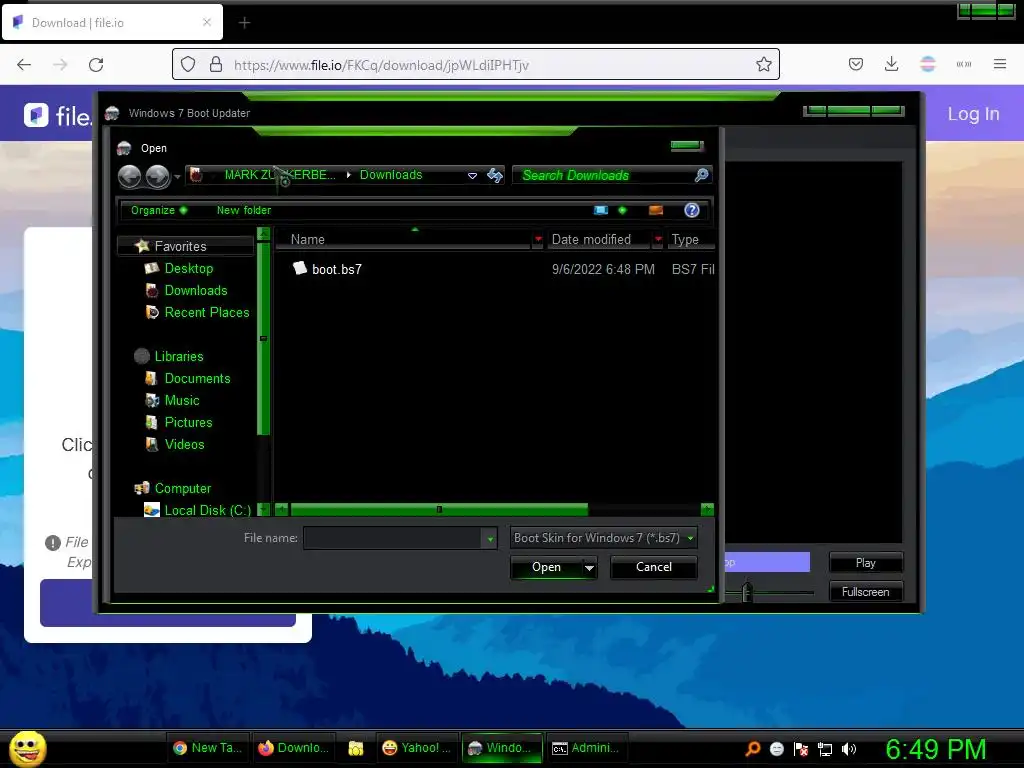The height and width of the screenshot is (768, 1024).
Task: Open Downloads in Favorites
Action: (x=195, y=291)
